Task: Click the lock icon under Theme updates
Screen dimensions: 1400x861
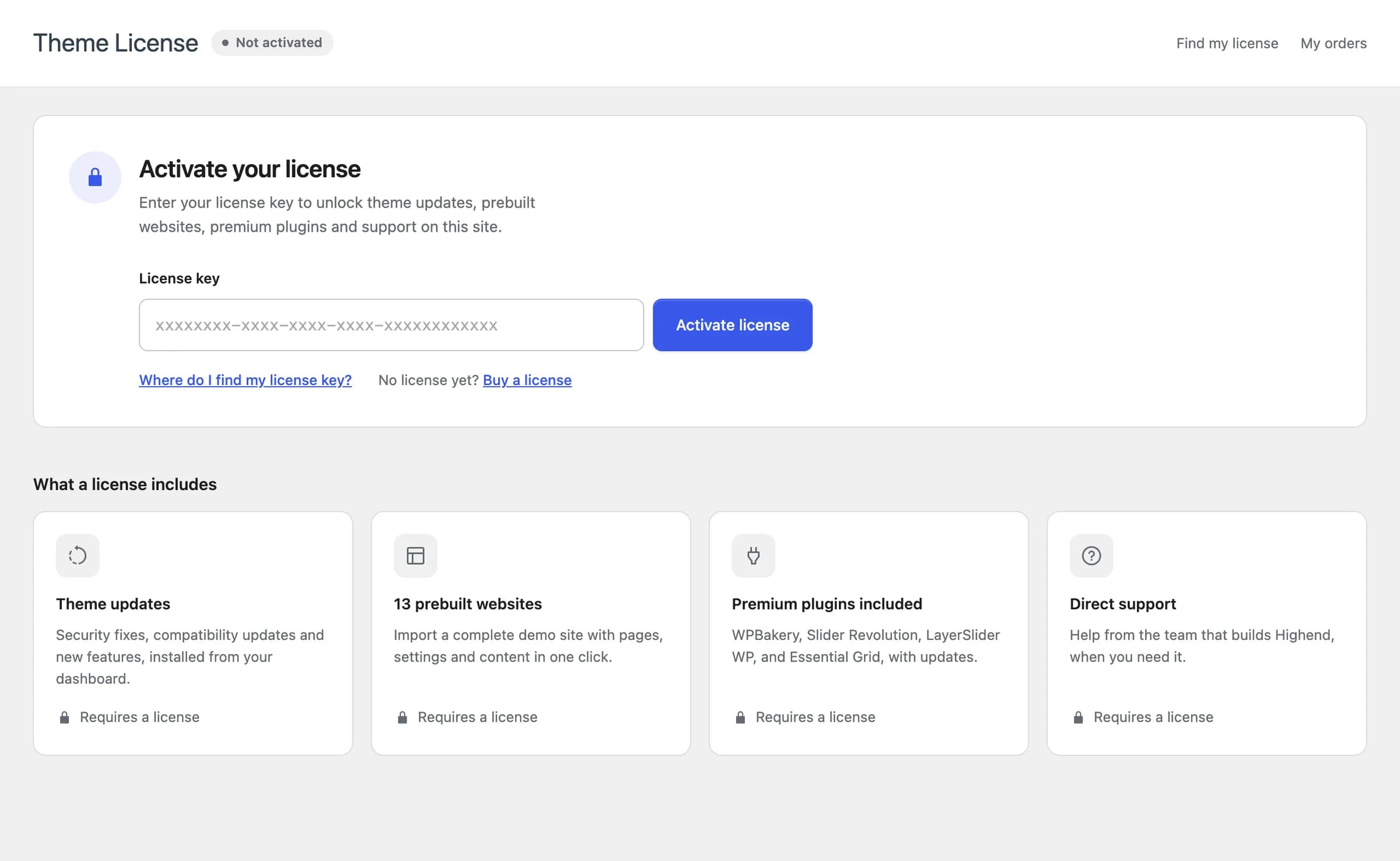Action: point(65,717)
